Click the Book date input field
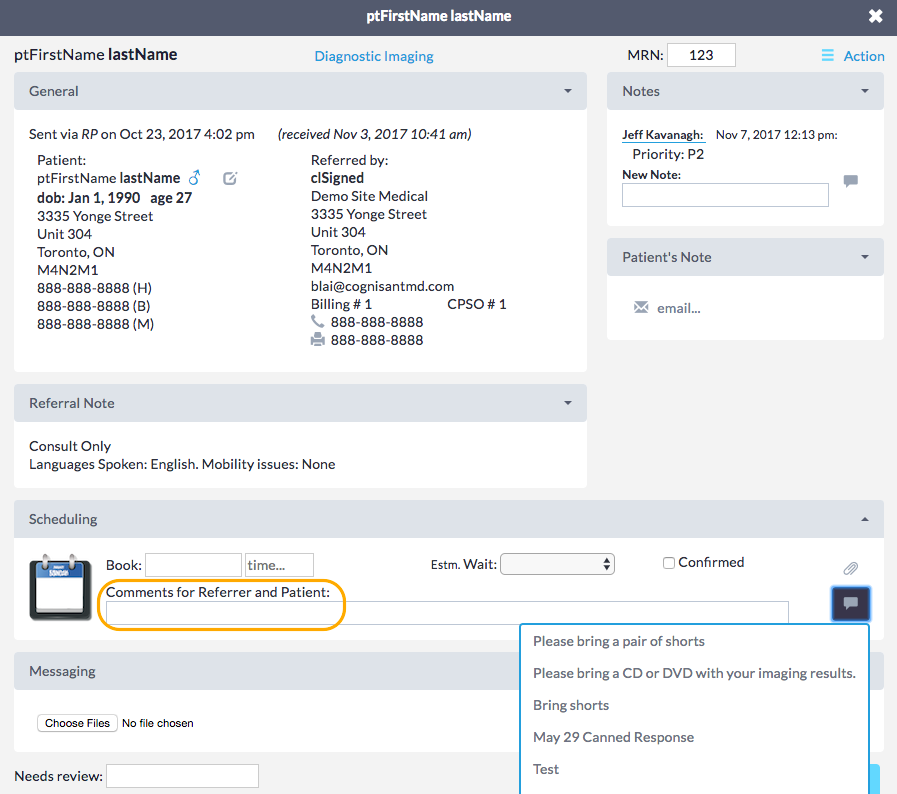Image resolution: width=897 pixels, height=794 pixels. [x=193, y=565]
